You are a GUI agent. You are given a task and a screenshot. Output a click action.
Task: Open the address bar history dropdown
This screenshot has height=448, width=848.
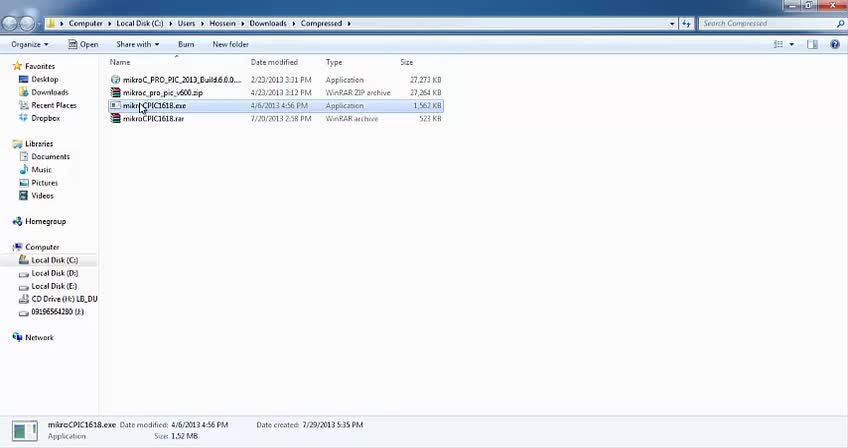coord(672,23)
